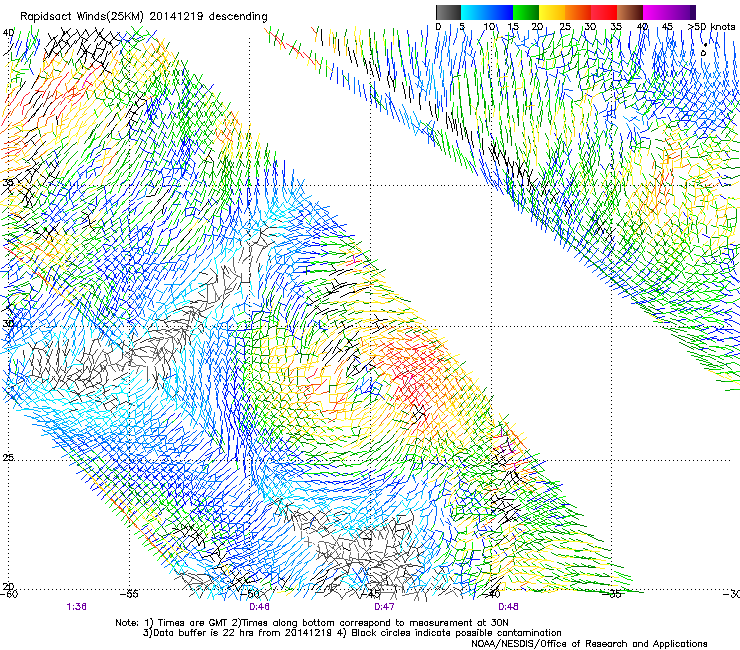Viewport: 740px width, 650px height.
Task: Click the latitude axis label '30' at left edge
Action: (8, 323)
